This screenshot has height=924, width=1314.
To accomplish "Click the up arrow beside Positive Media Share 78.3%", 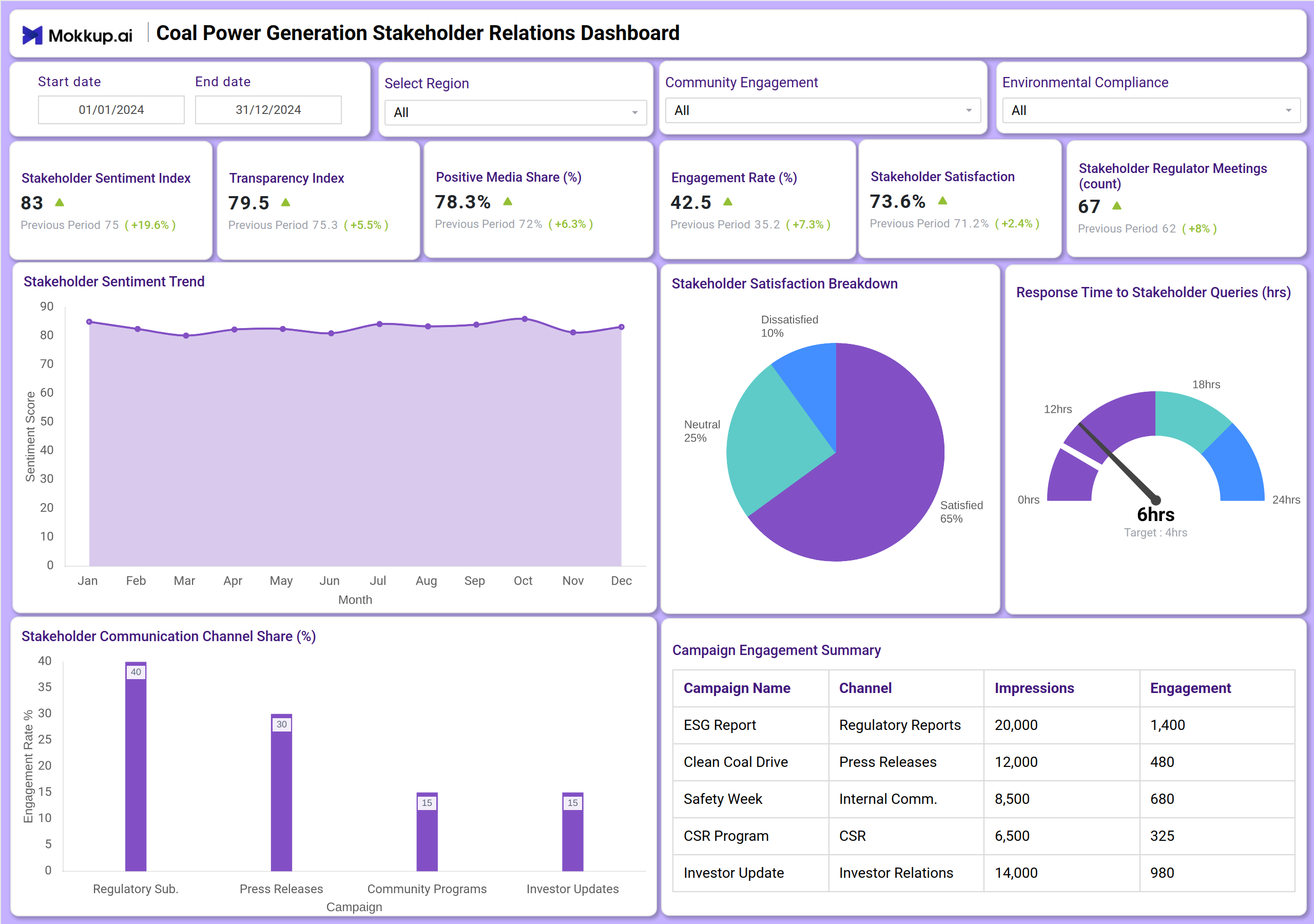I will (508, 201).
